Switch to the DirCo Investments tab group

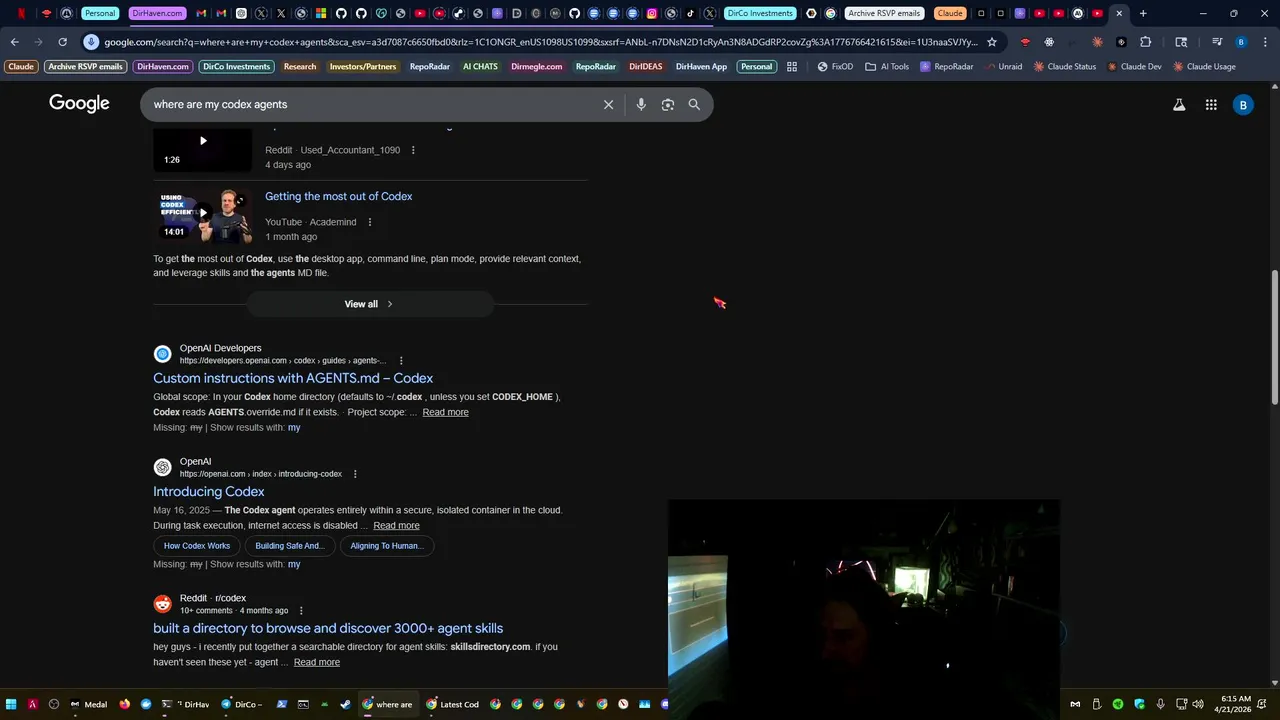coord(761,13)
